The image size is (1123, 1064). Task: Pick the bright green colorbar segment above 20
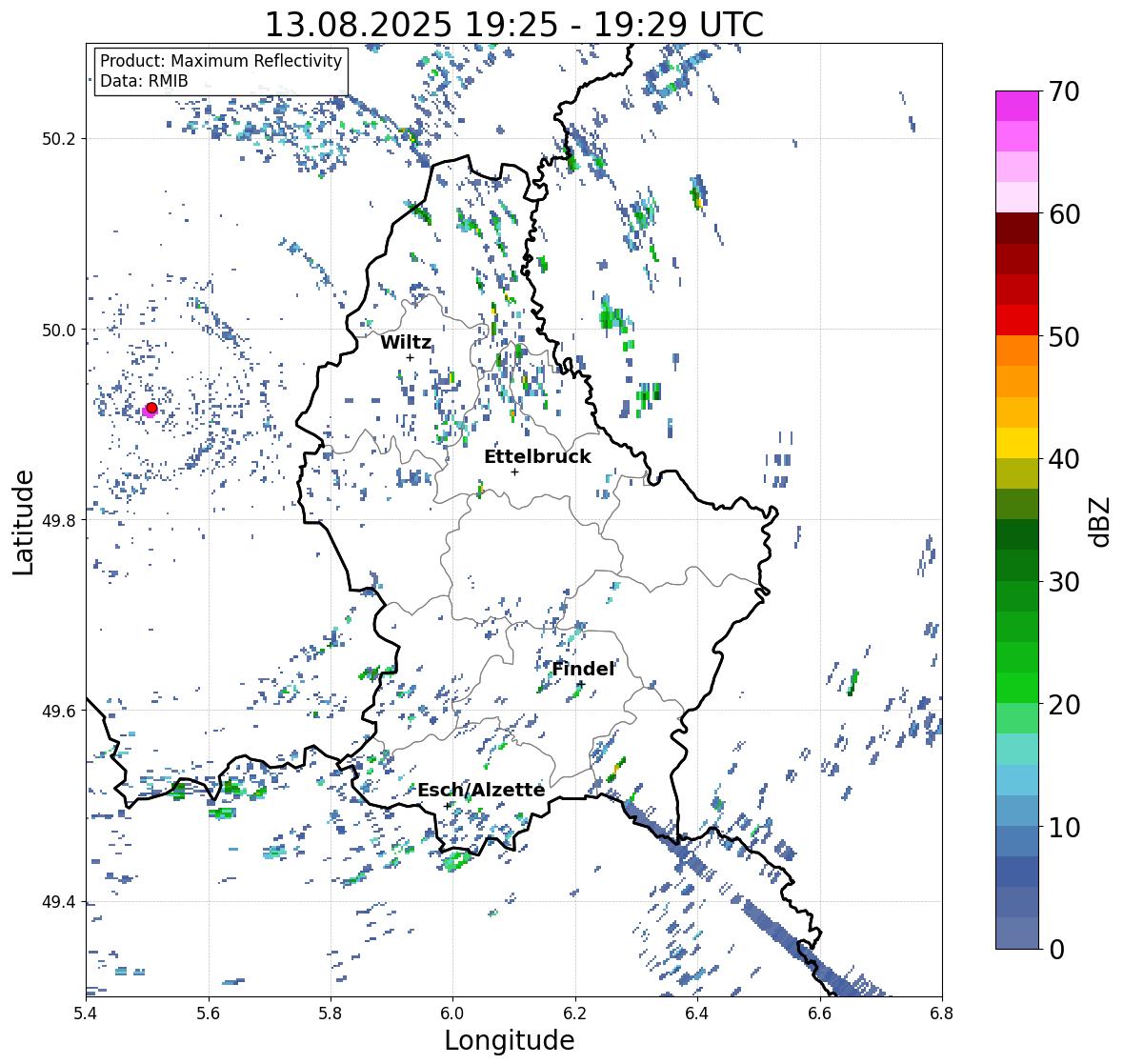[1017, 688]
